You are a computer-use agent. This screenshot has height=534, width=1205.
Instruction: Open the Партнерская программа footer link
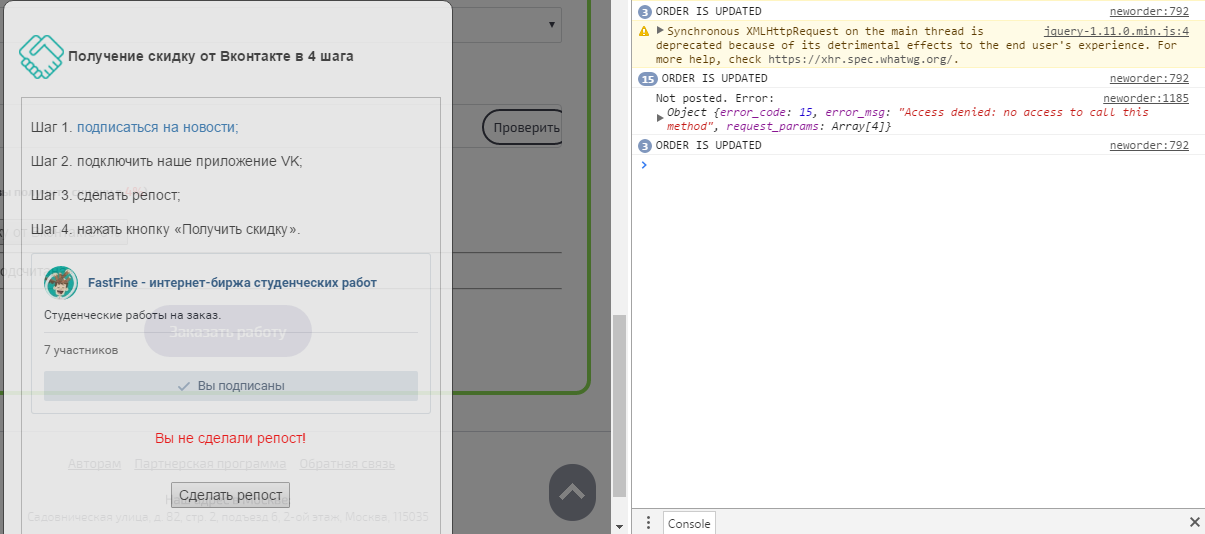[x=210, y=464]
